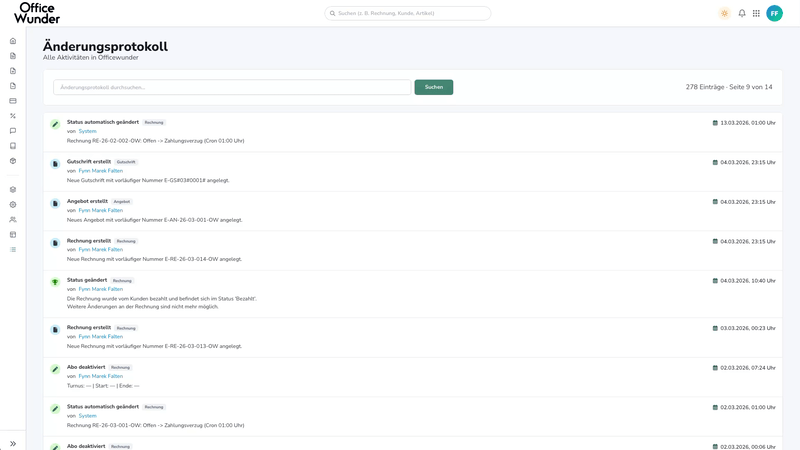Toggle the sun theme switch
The width and height of the screenshot is (800, 450).
[724, 13]
